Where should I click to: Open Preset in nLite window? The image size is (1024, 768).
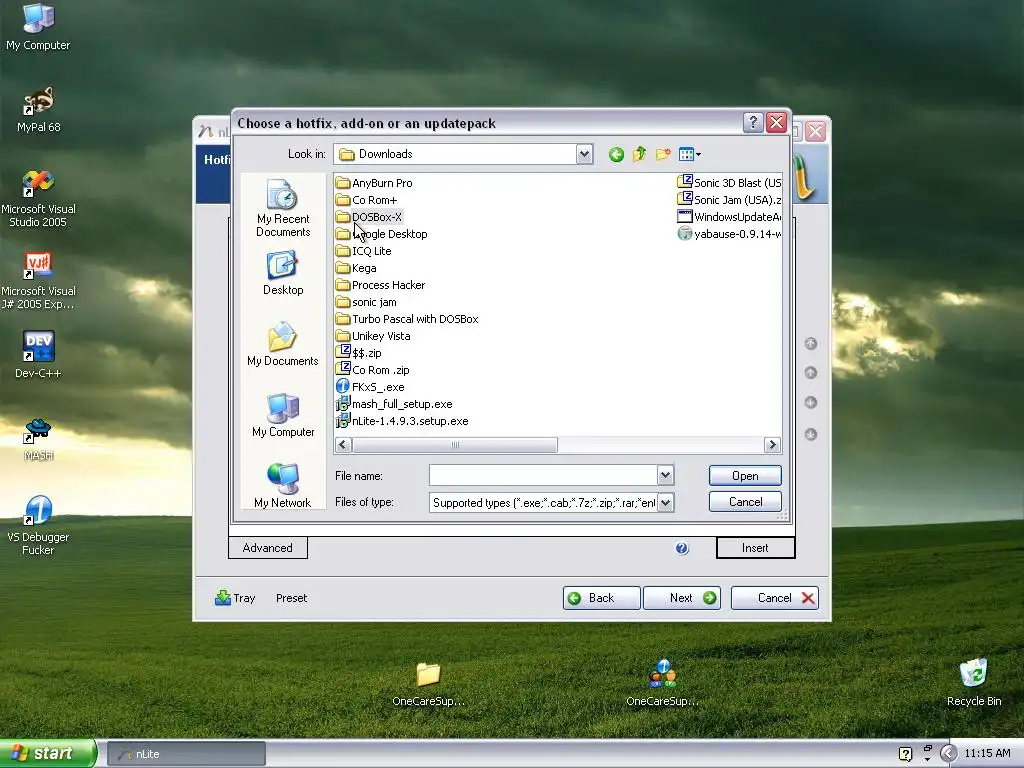tap(291, 598)
